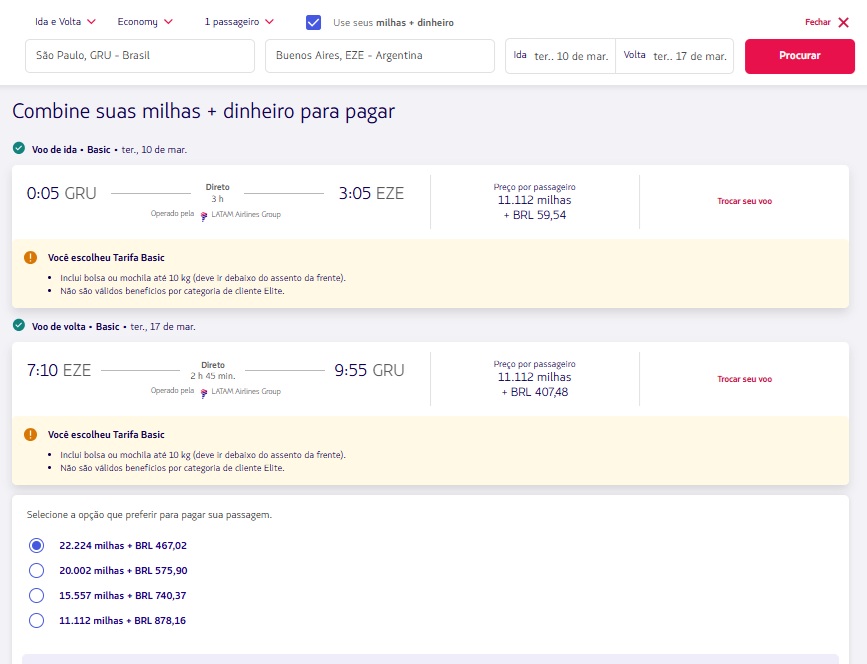Click Trocar seu voo for outbound flight
Viewport: 867px width, 664px height.
[x=744, y=201]
